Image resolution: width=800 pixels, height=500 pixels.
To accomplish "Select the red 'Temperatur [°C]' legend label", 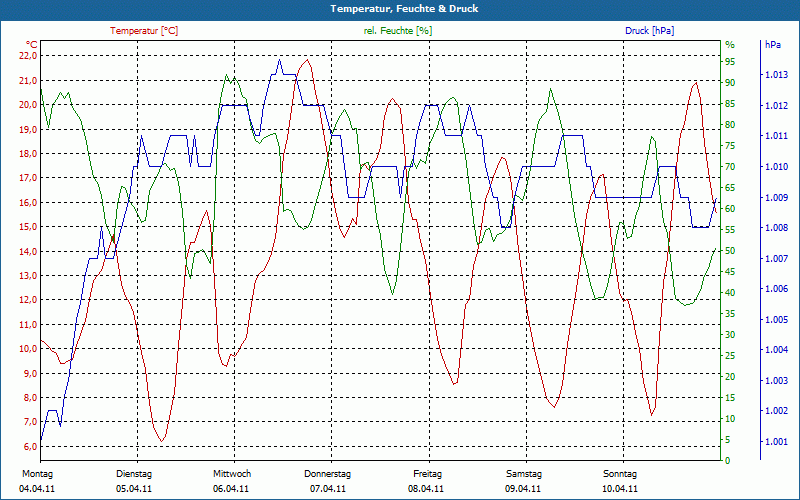I will tap(144, 31).
